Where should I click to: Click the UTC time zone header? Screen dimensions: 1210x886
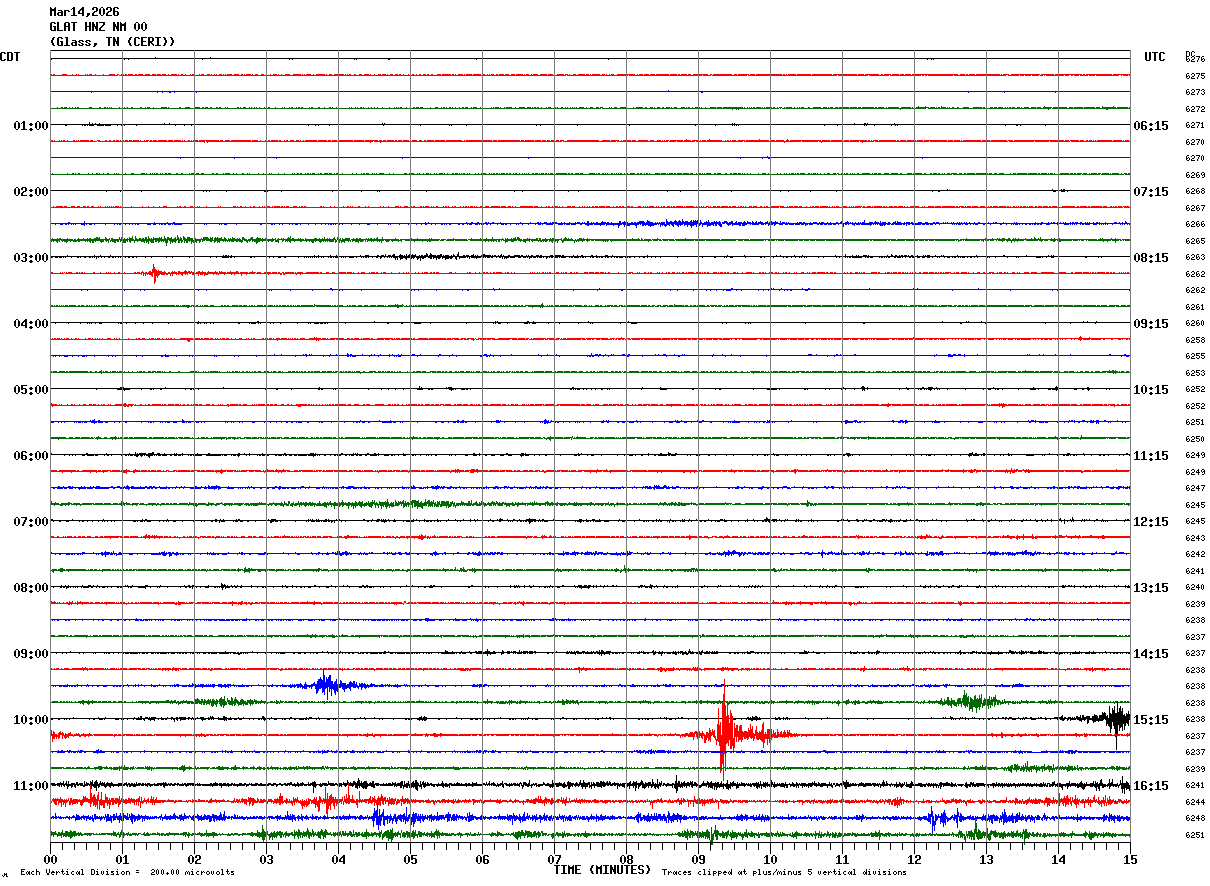pos(1155,57)
